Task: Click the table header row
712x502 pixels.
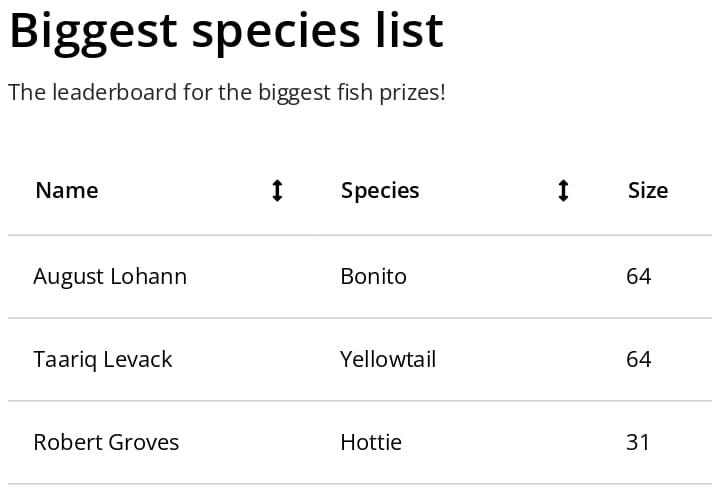Action: (360, 191)
